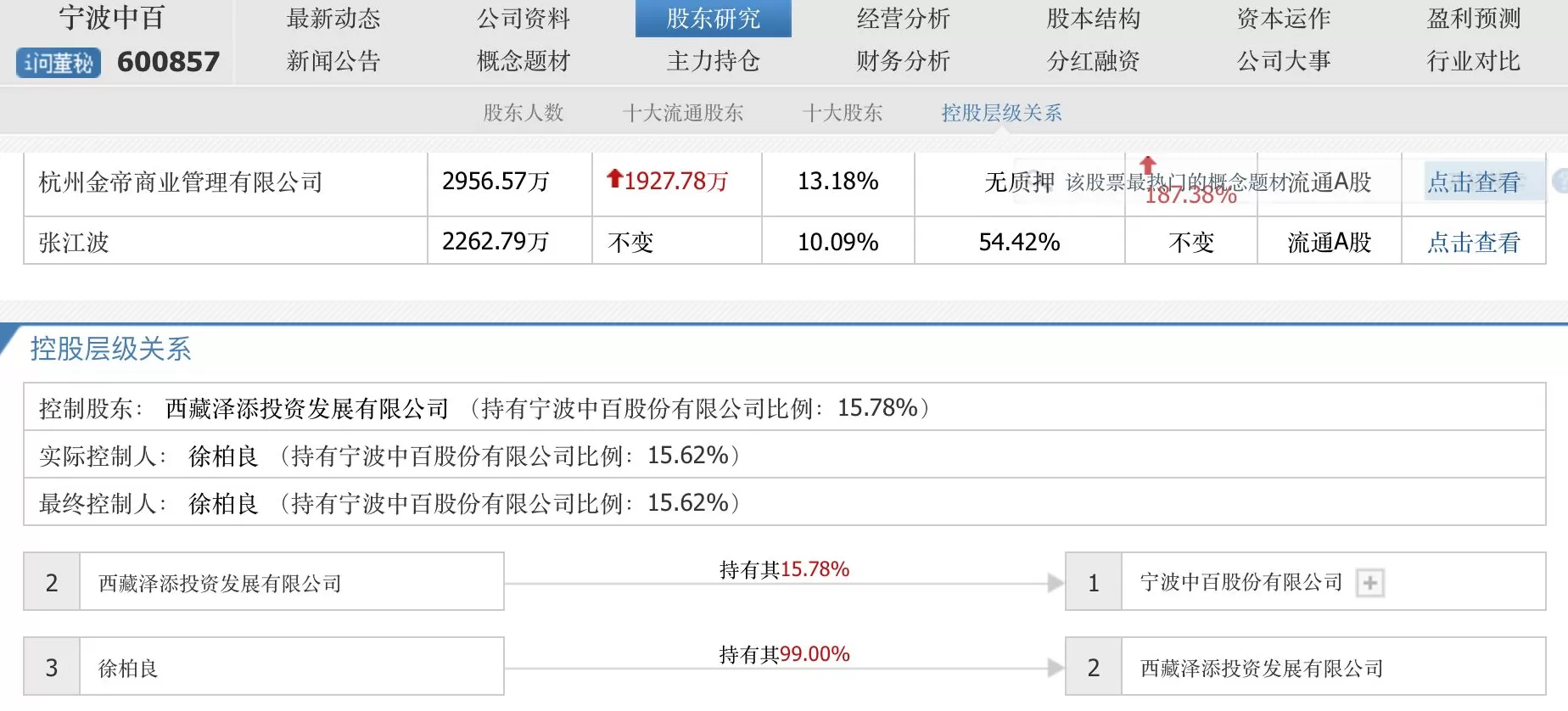Switch to 经营分析
Screen dimensions: 1568x711
903,19
